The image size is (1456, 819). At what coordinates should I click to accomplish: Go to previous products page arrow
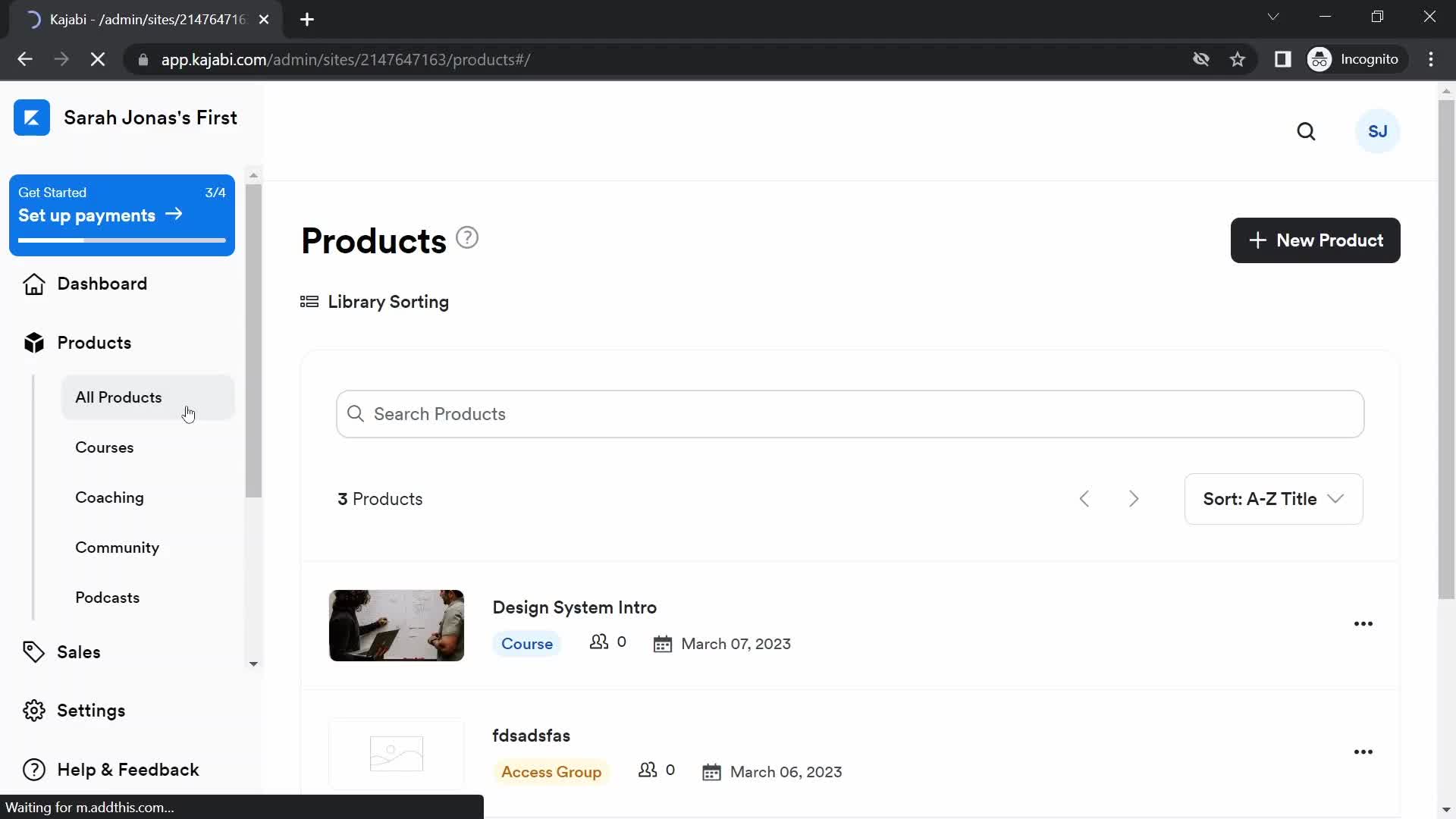tap(1084, 499)
